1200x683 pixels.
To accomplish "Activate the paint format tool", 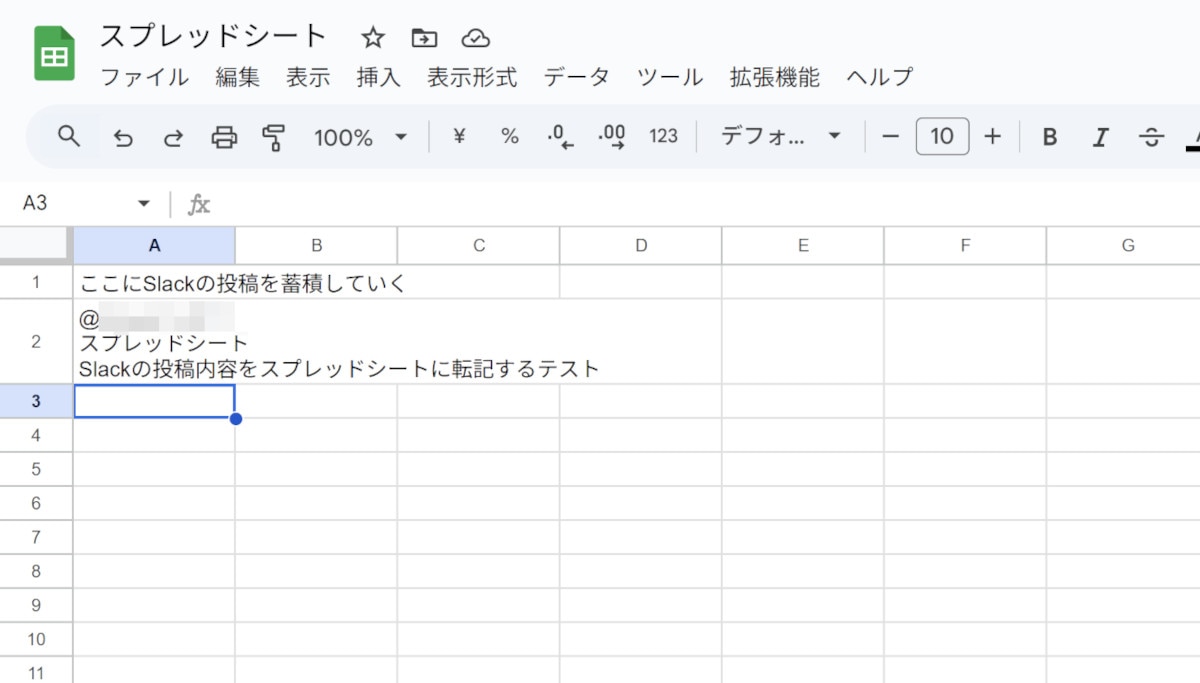I will [x=273, y=137].
